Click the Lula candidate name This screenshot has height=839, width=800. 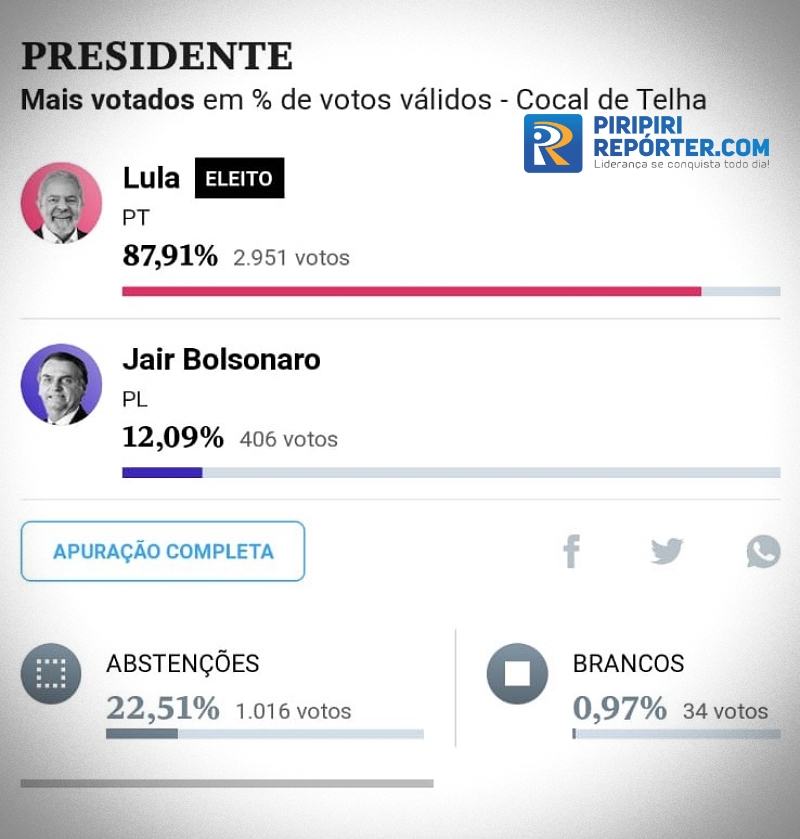(x=151, y=178)
